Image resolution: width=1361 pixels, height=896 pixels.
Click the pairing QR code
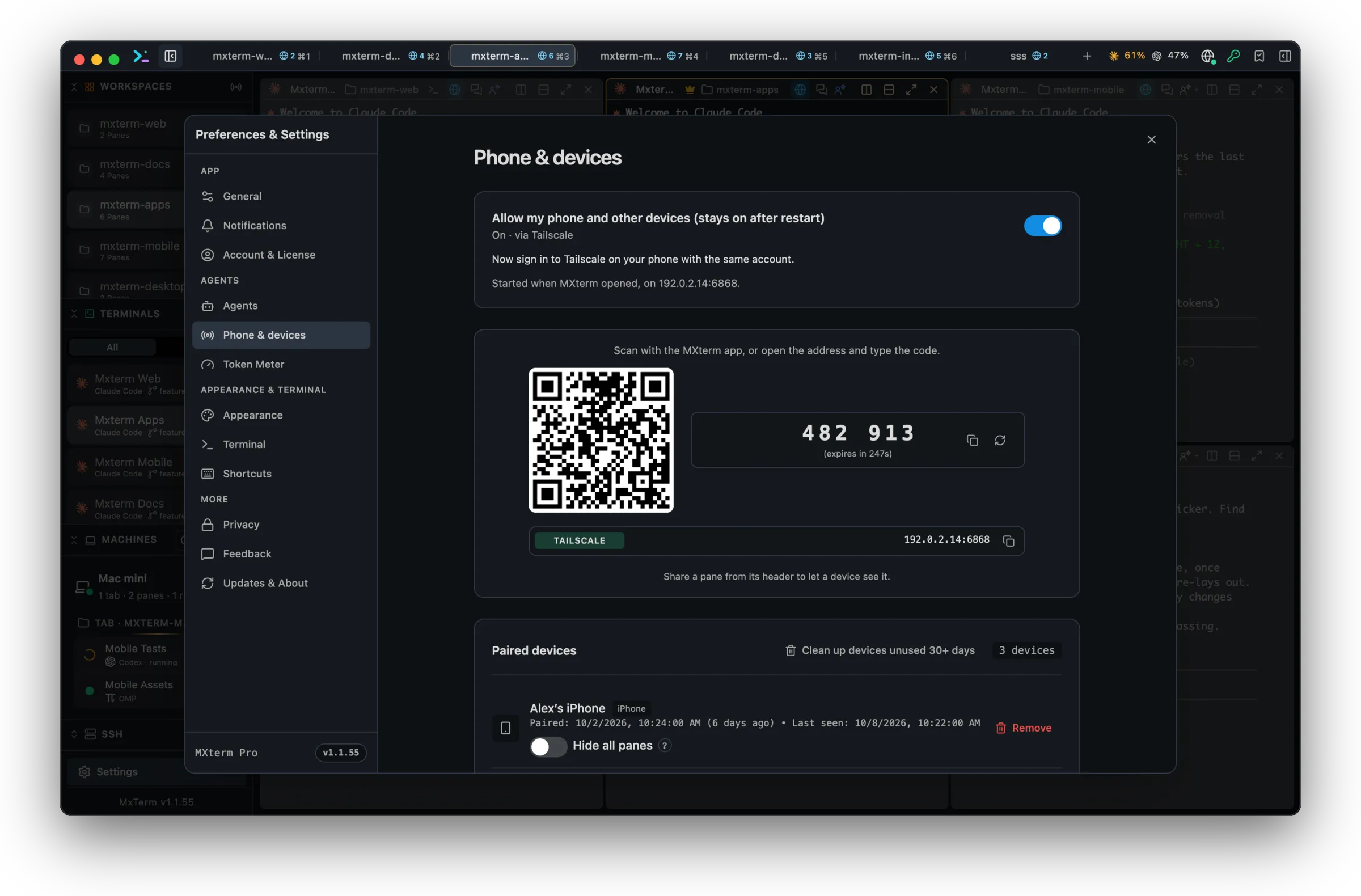click(x=601, y=440)
